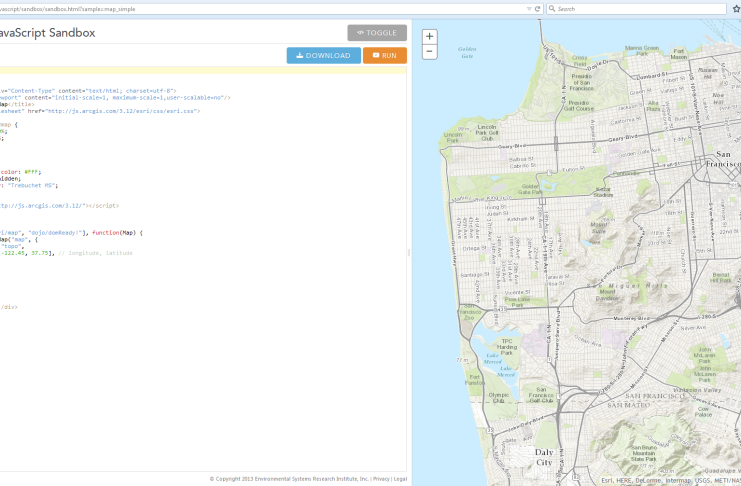
Task: Click the splitter handle between code and map
Action: pos(409,252)
